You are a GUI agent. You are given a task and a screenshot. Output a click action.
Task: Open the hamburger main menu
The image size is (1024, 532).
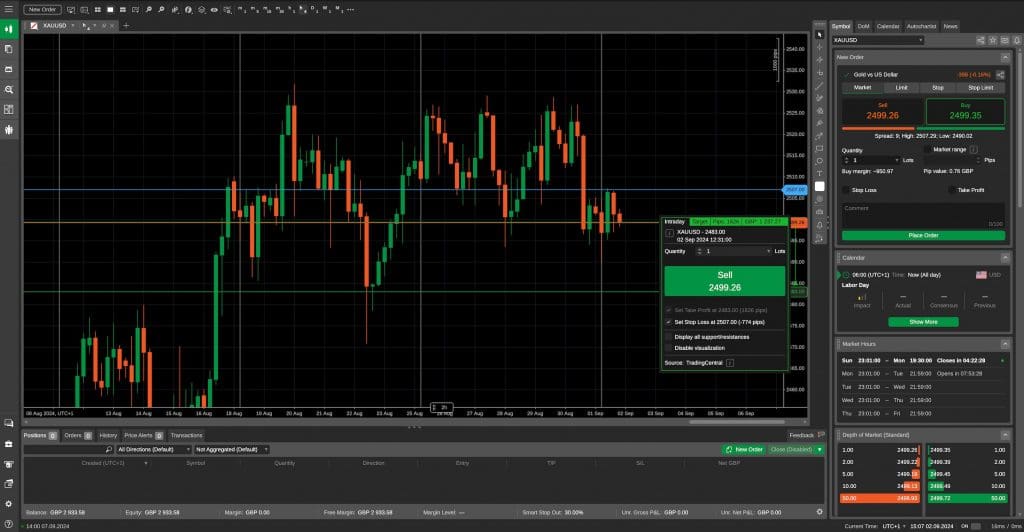point(8,9)
